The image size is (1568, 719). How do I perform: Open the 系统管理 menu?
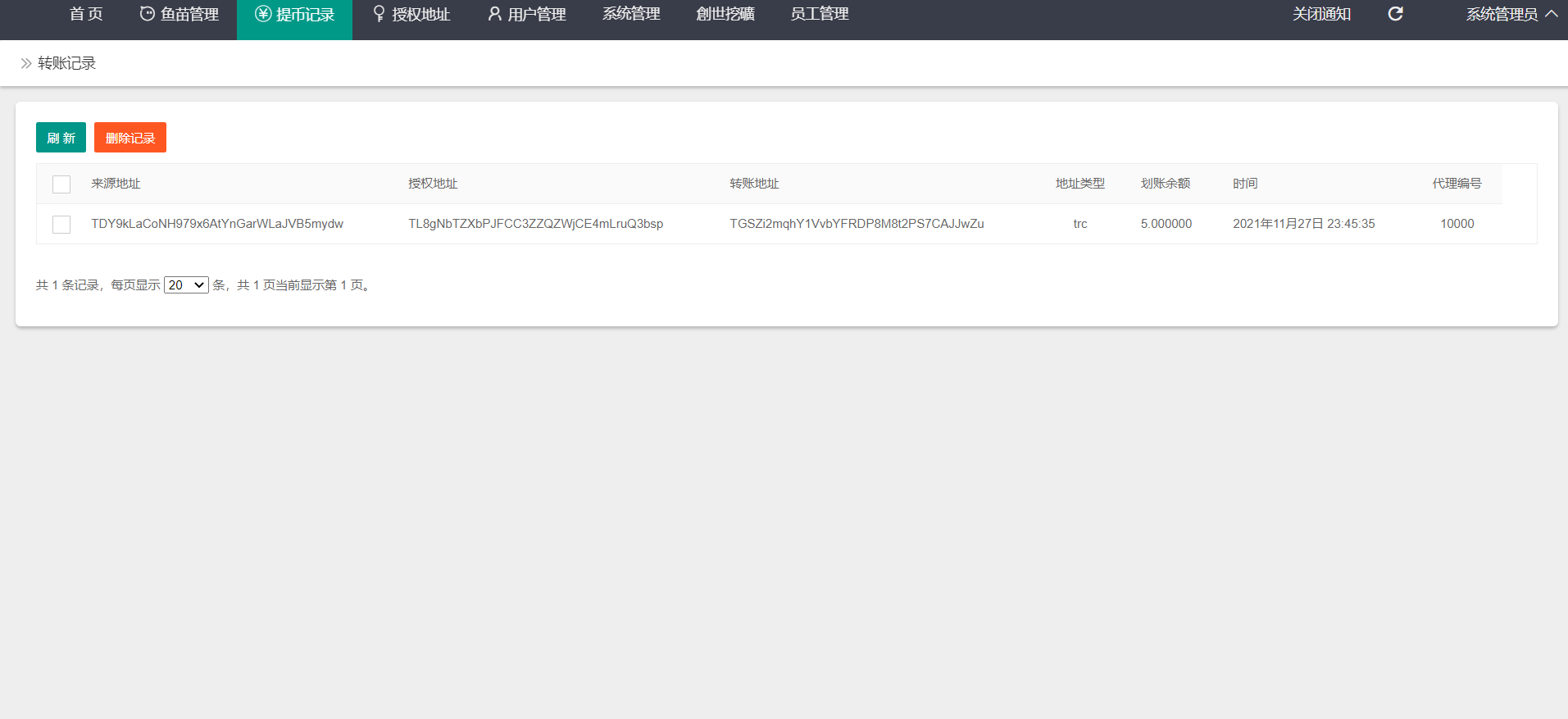click(x=631, y=14)
